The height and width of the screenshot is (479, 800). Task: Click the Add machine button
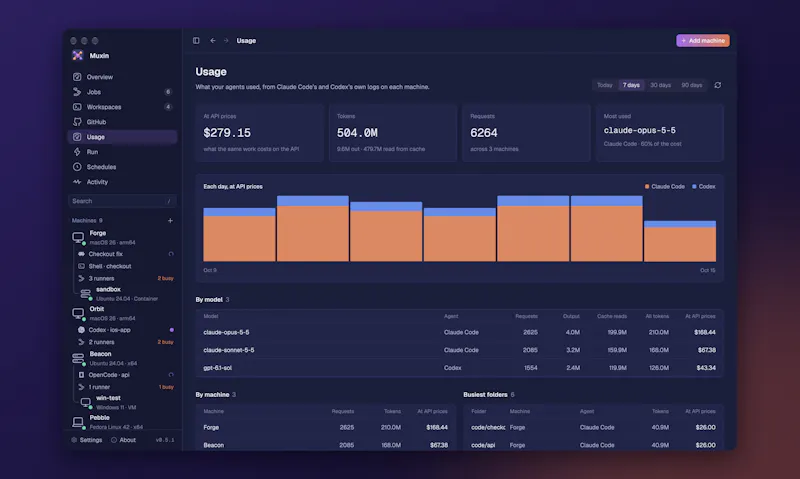coord(703,40)
